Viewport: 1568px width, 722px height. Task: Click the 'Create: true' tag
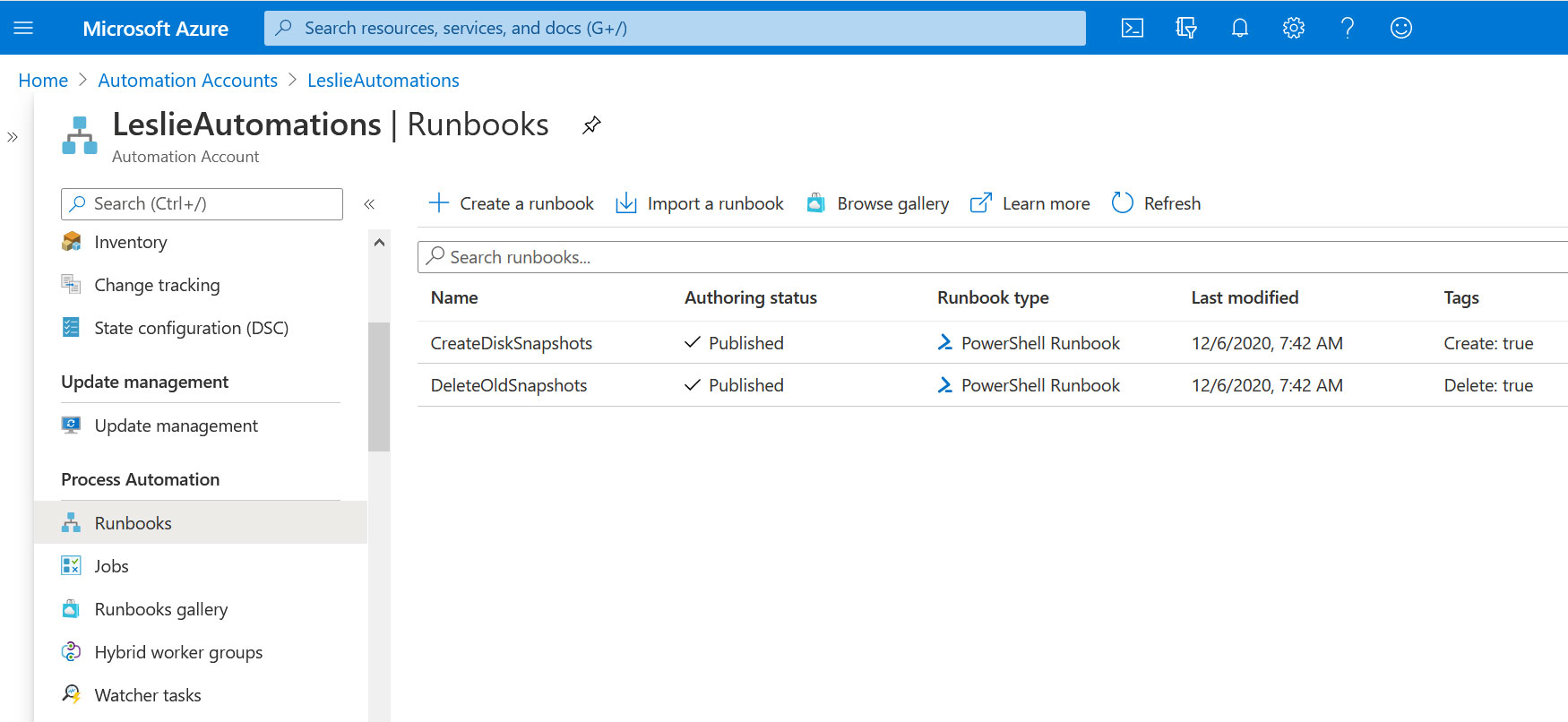(x=1488, y=343)
